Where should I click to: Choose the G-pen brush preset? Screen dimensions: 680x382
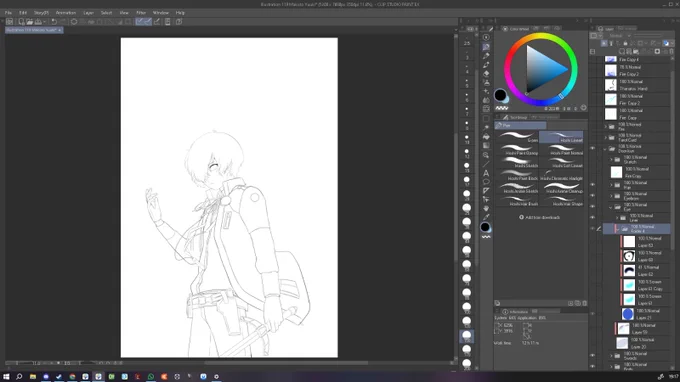[517, 137]
